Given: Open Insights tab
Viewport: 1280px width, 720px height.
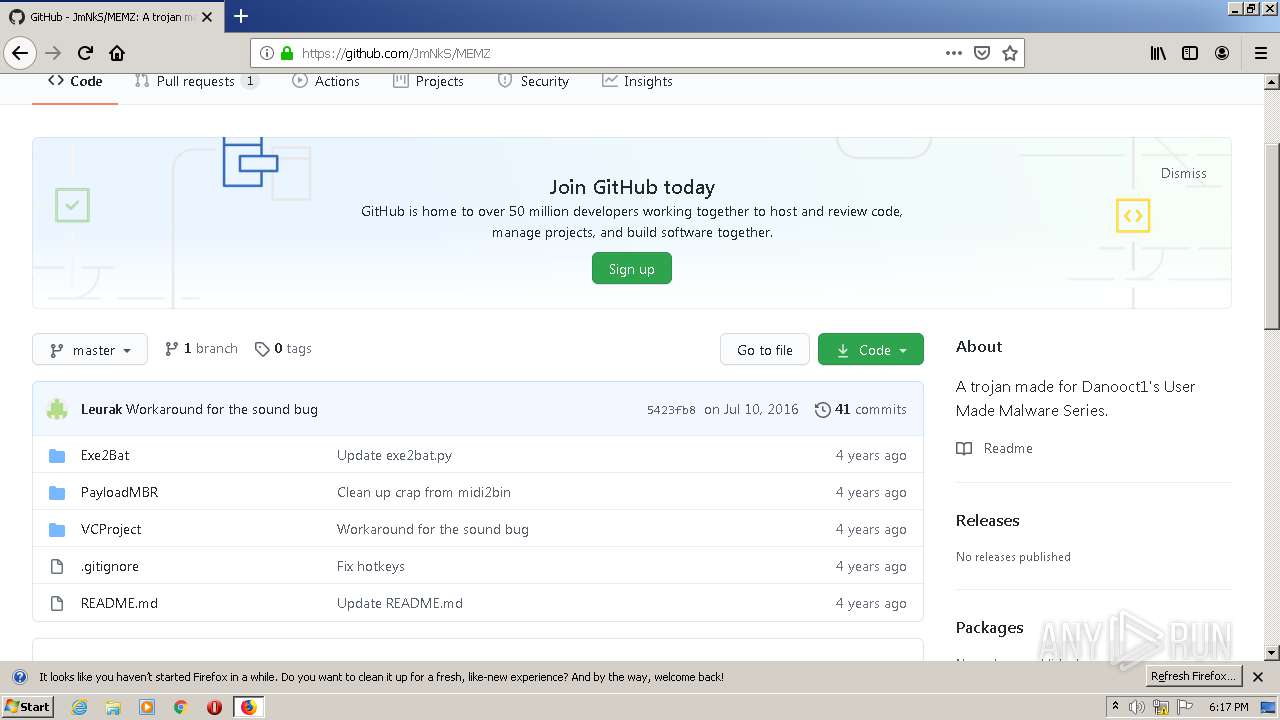Looking at the screenshot, I should (637, 81).
